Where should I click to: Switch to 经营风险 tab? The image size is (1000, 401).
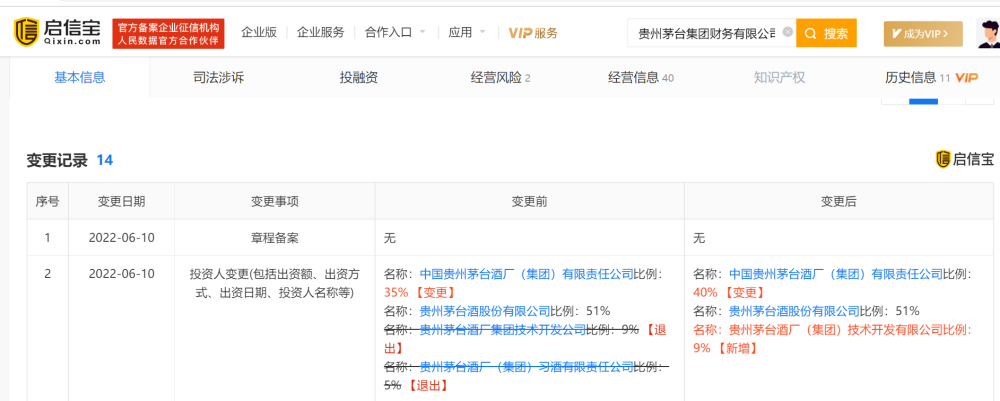click(501, 78)
